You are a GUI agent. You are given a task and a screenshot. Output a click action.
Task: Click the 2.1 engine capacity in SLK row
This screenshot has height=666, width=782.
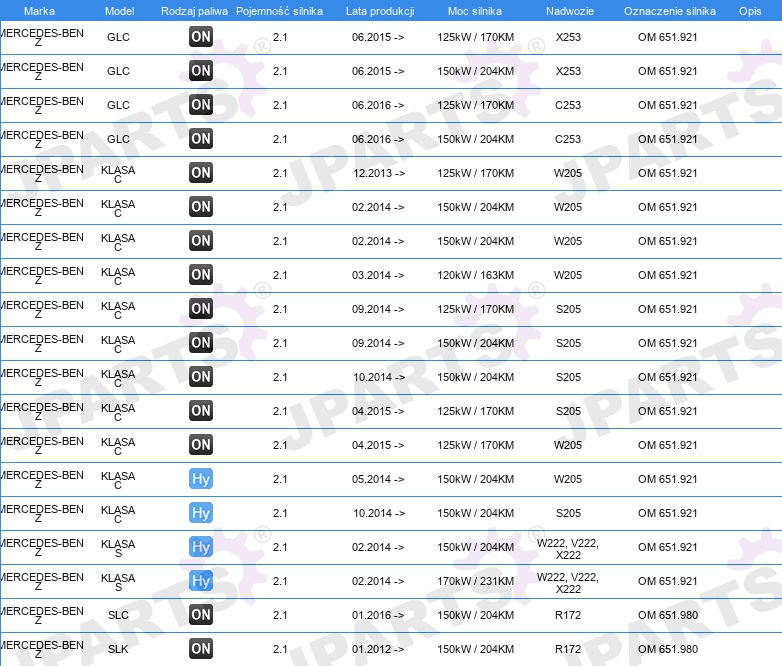click(280, 649)
